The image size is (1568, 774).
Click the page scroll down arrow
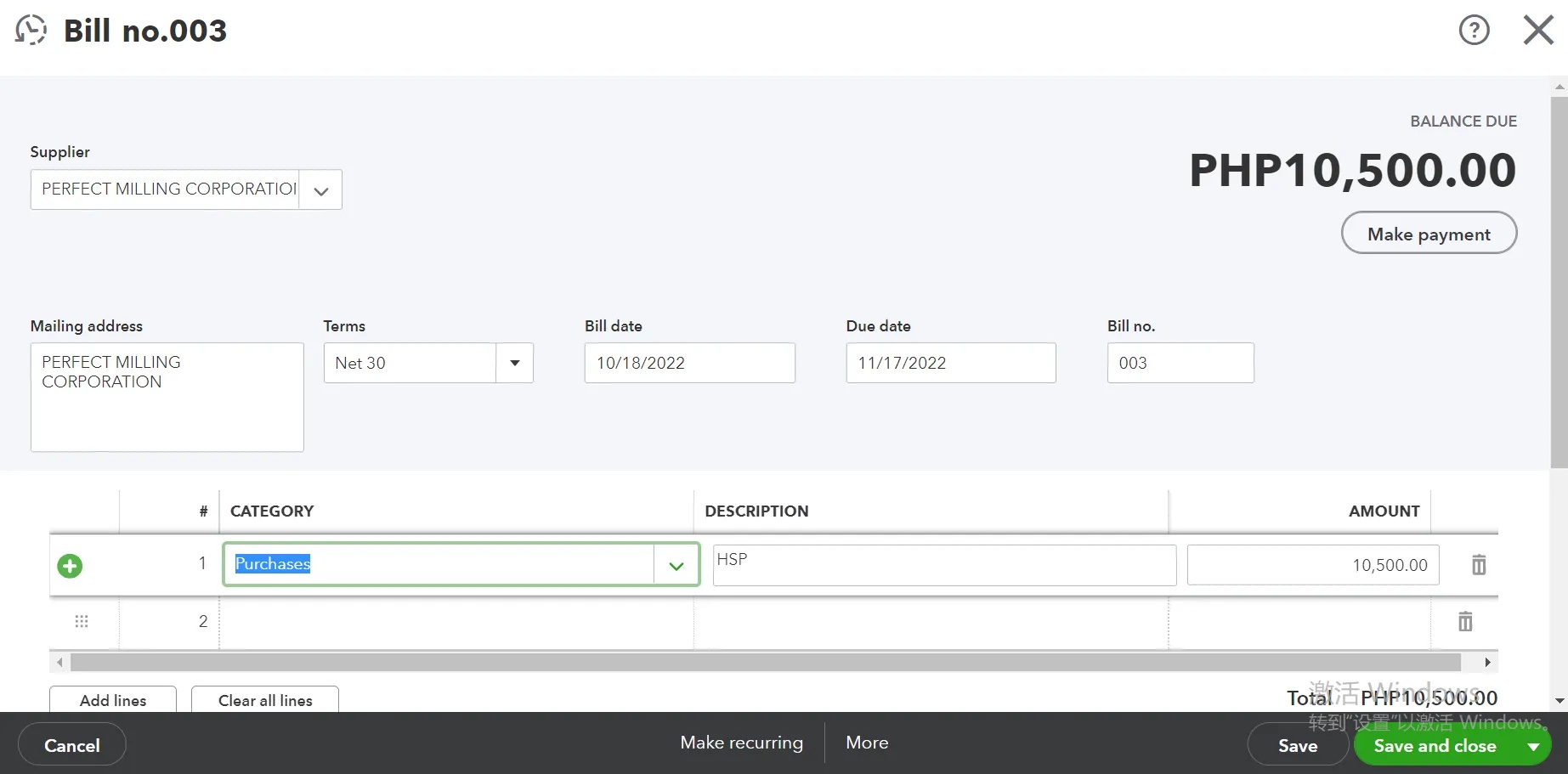tap(1559, 702)
